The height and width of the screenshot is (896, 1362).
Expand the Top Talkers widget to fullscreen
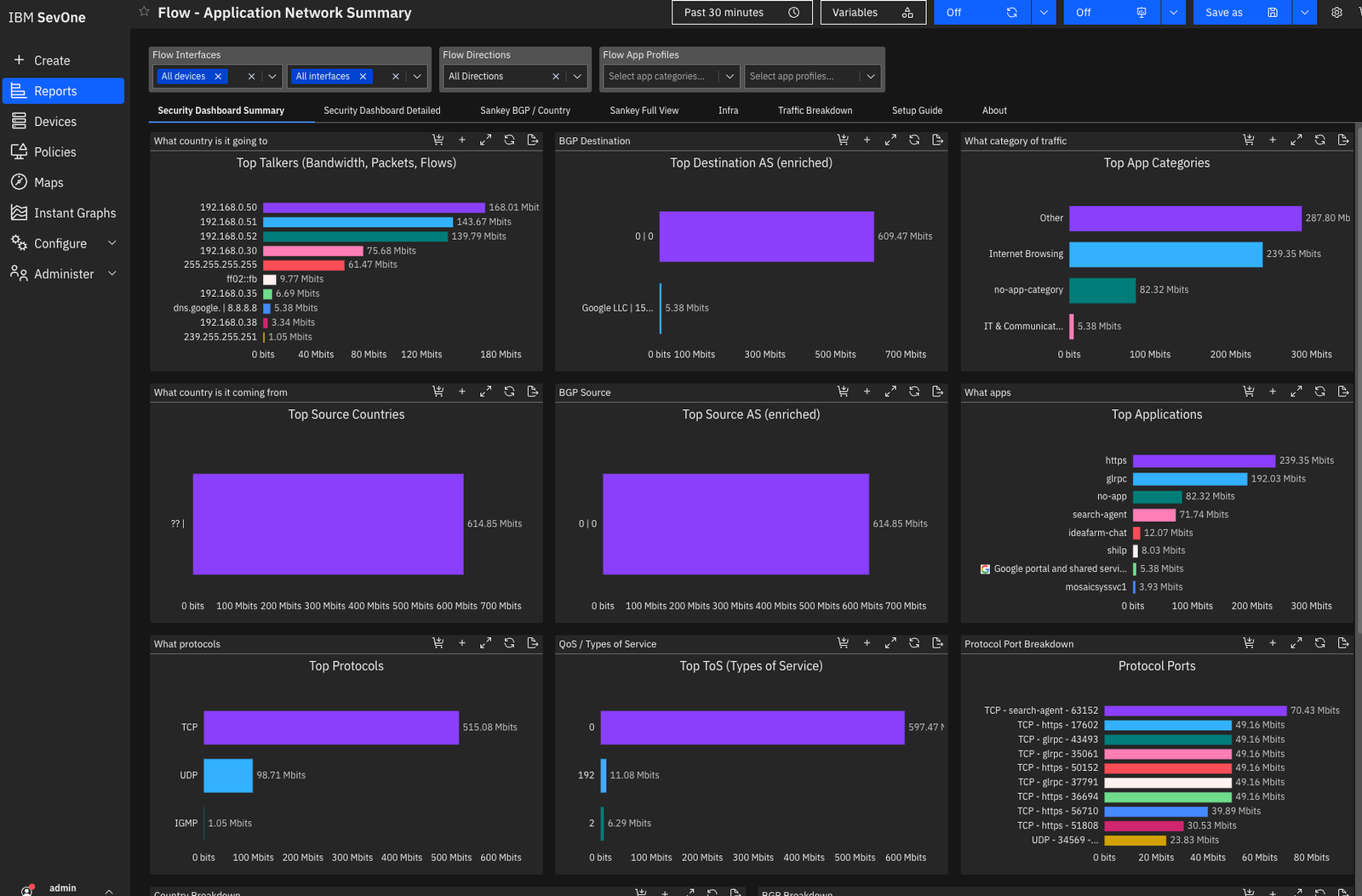[485, 140]
